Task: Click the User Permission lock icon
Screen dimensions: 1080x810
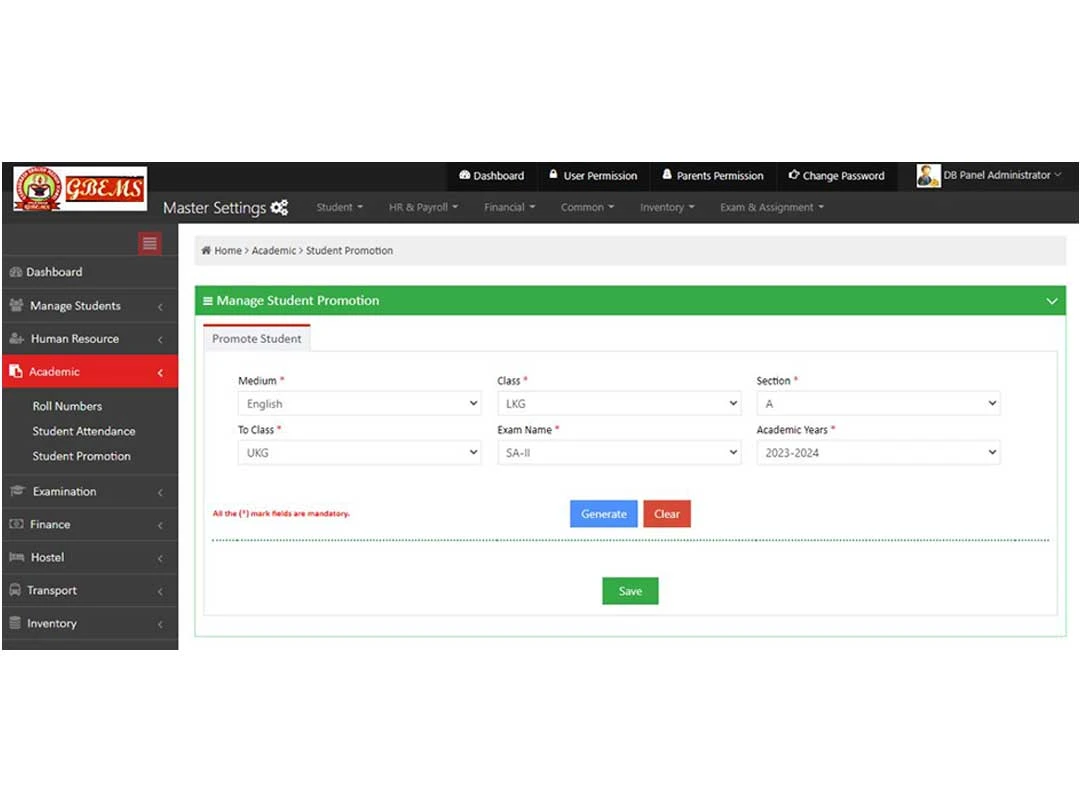Action: pyautogui.click(x=551, y=176)
